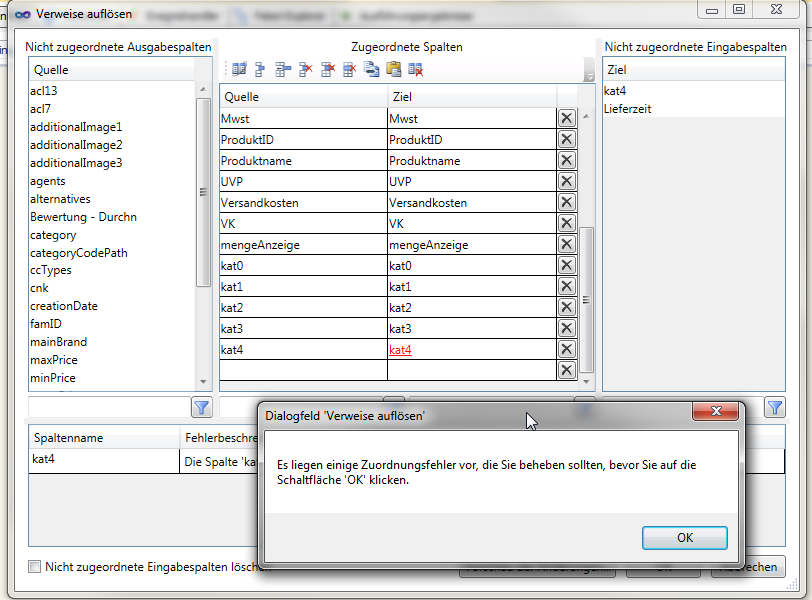Image resolution: width=812 pixels, height=600 pixels.
Task: Enable 'Nicht zugeordnete Eingabespalten löschen'
Action: tap(34, 565)
